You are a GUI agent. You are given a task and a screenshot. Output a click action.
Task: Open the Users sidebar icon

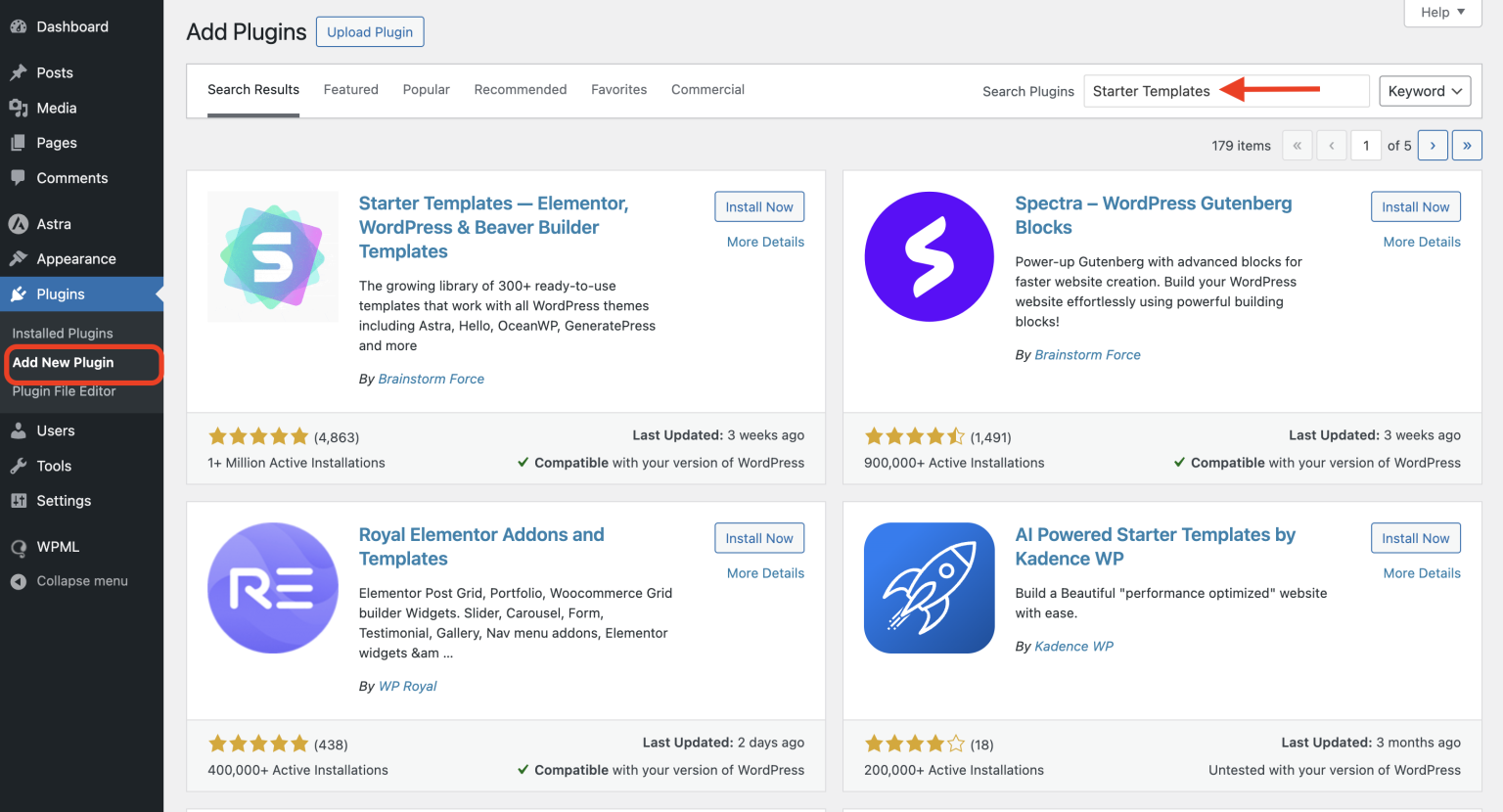[x=20, y=430]
